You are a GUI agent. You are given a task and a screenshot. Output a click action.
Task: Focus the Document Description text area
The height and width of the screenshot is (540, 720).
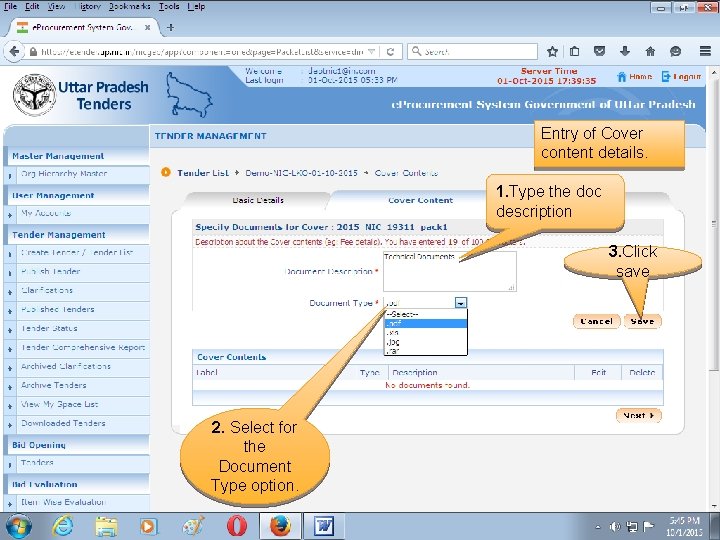[450, 271]
